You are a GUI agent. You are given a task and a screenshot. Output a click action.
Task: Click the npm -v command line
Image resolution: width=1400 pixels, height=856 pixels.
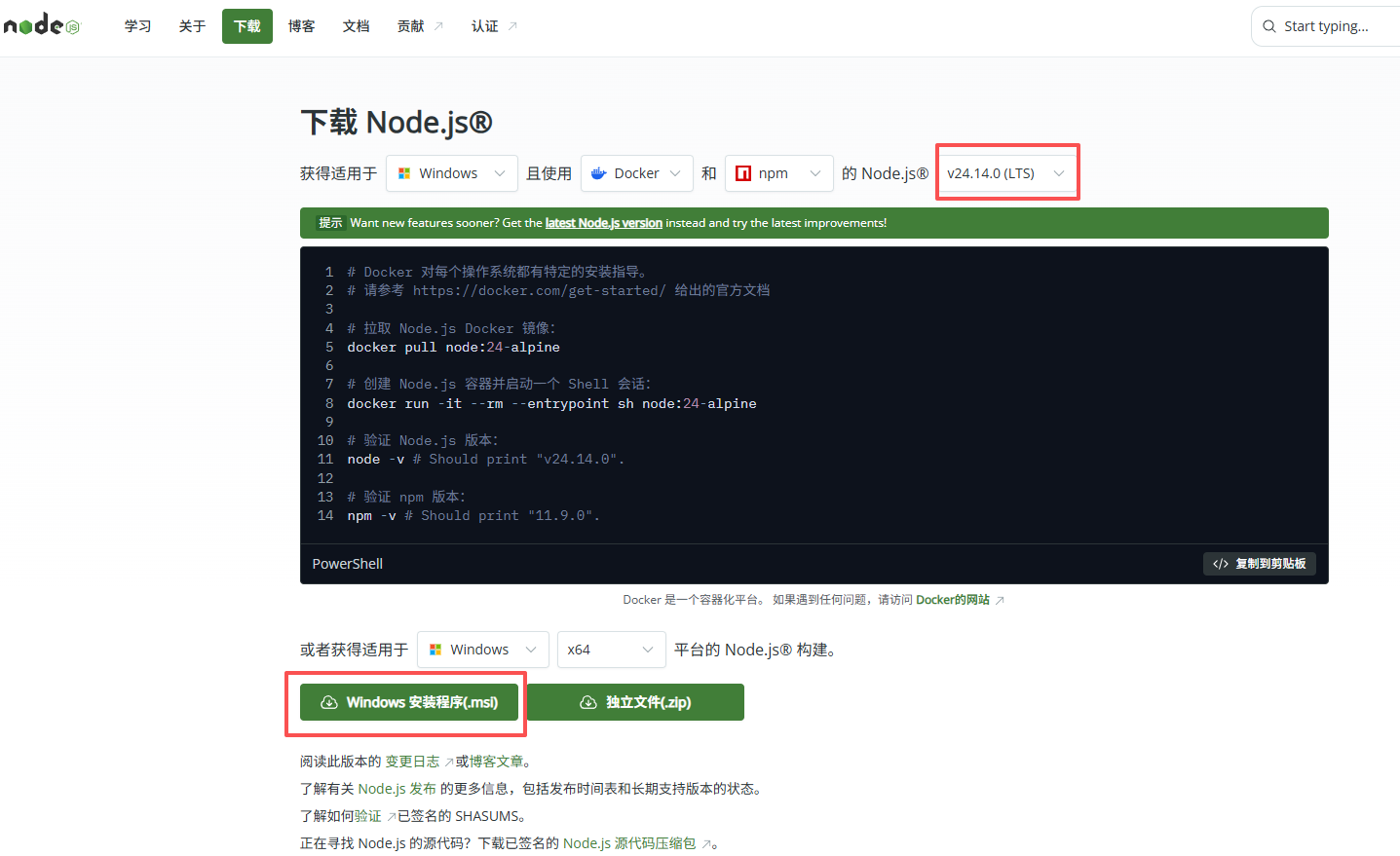tap(473, 515)
